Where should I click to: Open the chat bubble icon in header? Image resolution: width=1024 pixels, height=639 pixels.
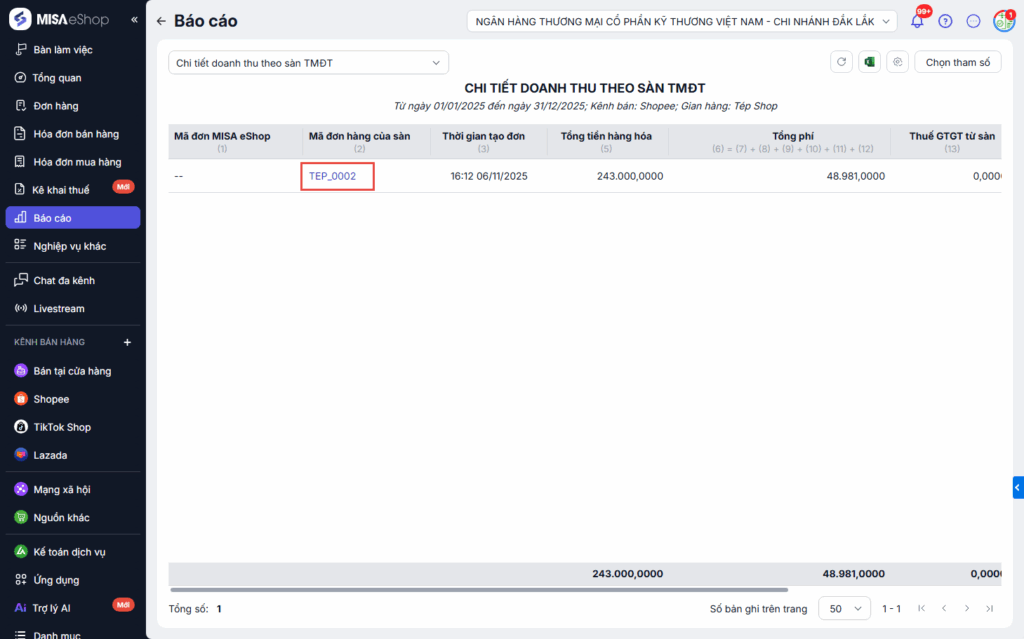[973, 21]
